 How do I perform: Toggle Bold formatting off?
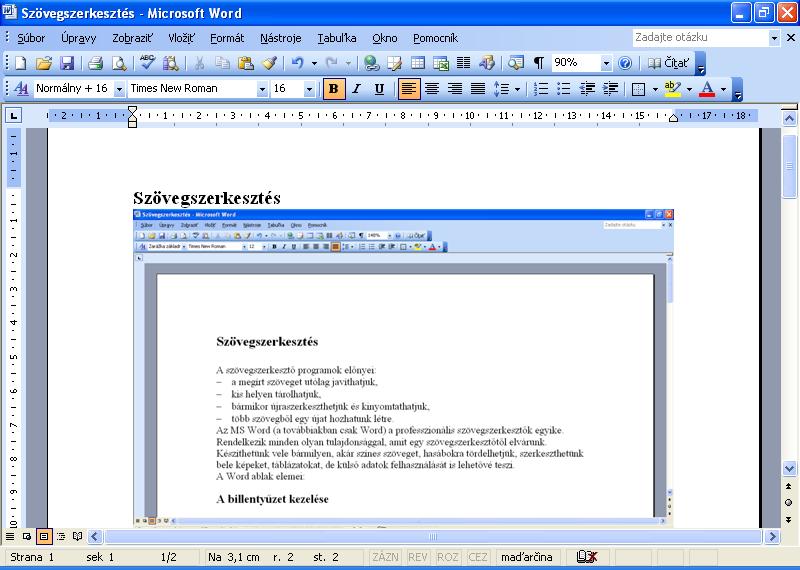click(333, 89)
